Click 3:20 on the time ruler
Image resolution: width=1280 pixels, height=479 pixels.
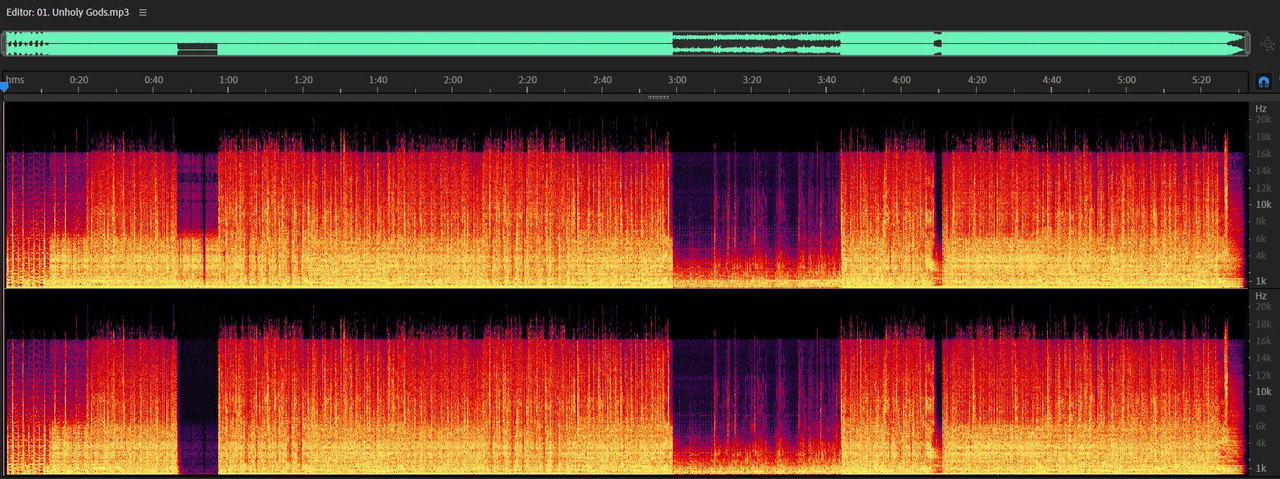pyautogui.click(x=752, y=80)
